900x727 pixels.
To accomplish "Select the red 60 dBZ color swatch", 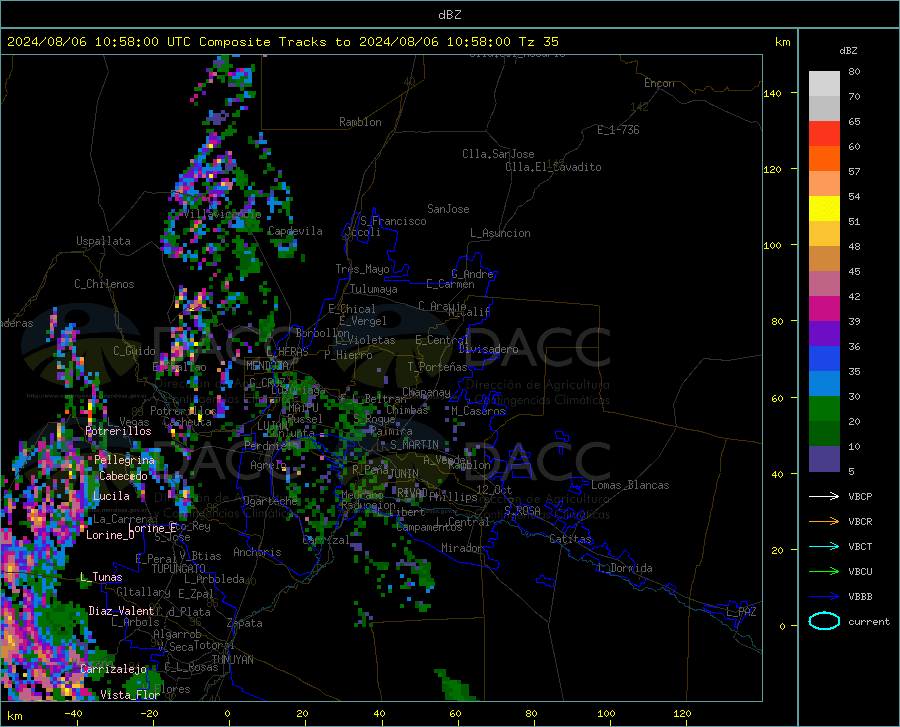I will 824,134.
